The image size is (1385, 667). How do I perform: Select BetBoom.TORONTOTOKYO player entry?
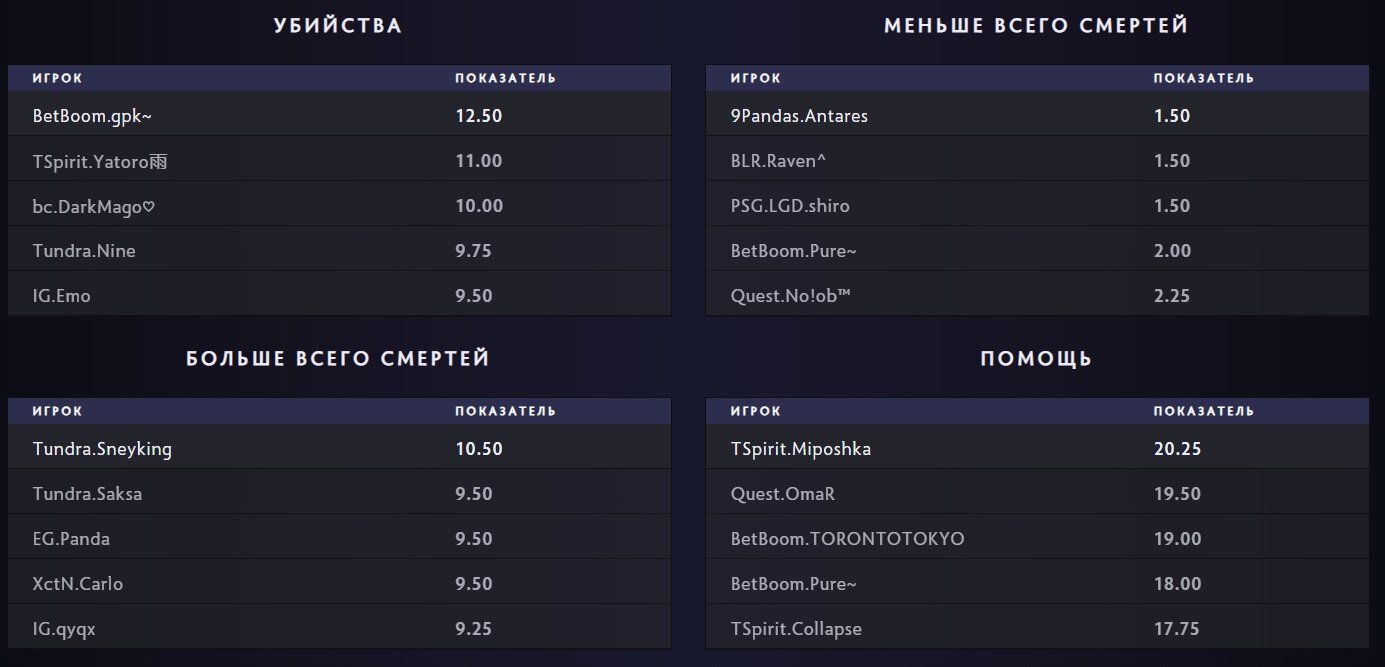(x=847, y=539)
